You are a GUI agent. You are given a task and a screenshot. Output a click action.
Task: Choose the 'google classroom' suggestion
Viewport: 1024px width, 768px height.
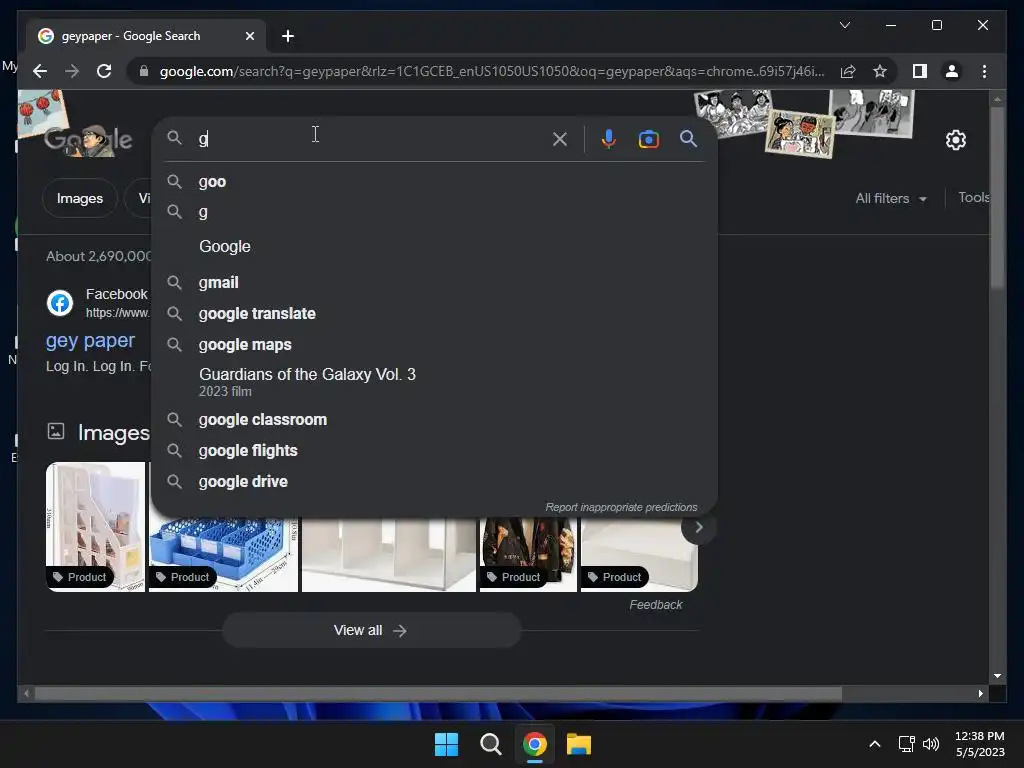(x=434, y=419)
